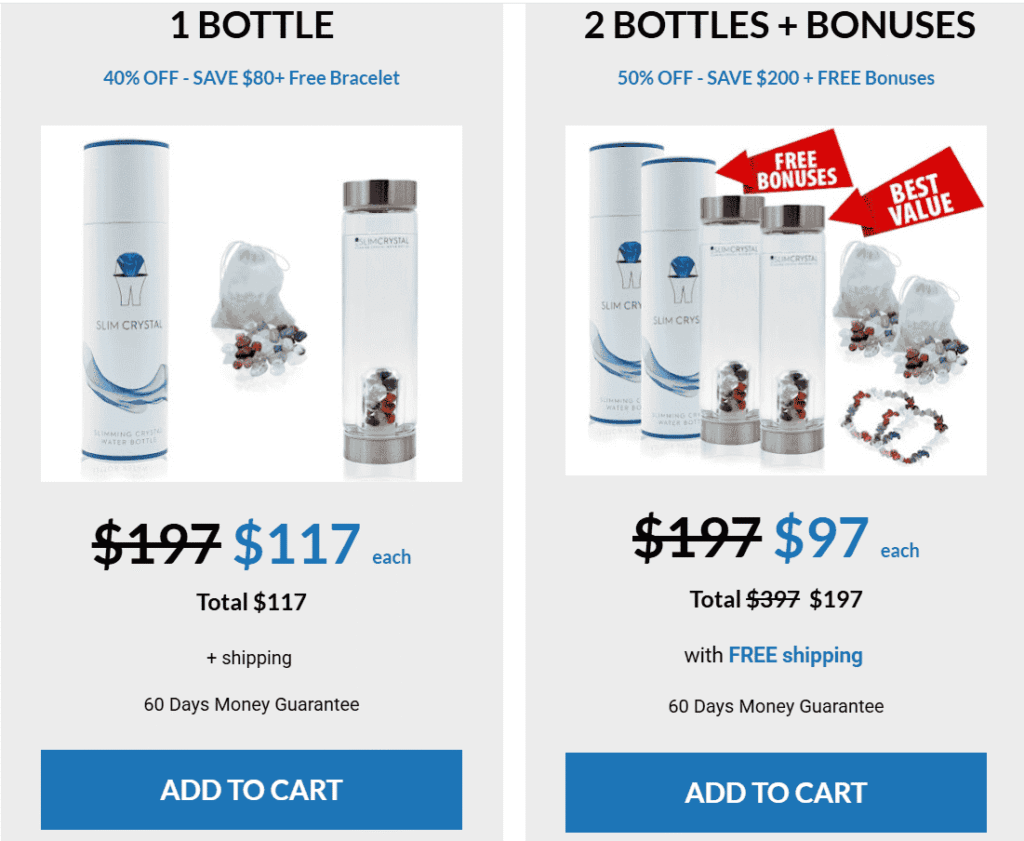Open the 2 bottles bonuses product image
The height and width of the screenshot is (841, 1024).
coord(776,300)
